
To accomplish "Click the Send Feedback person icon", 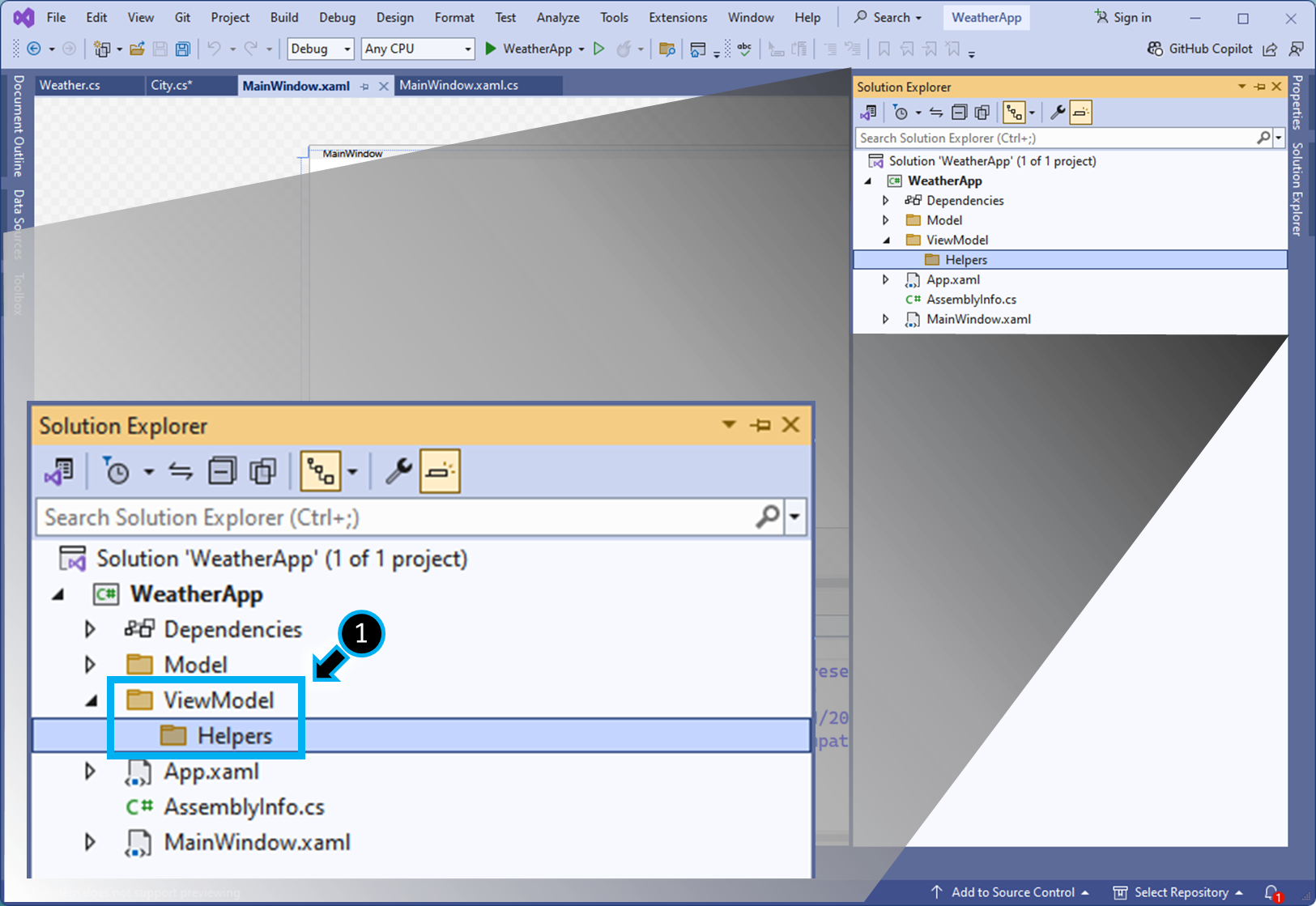I will coord(1297,49).
